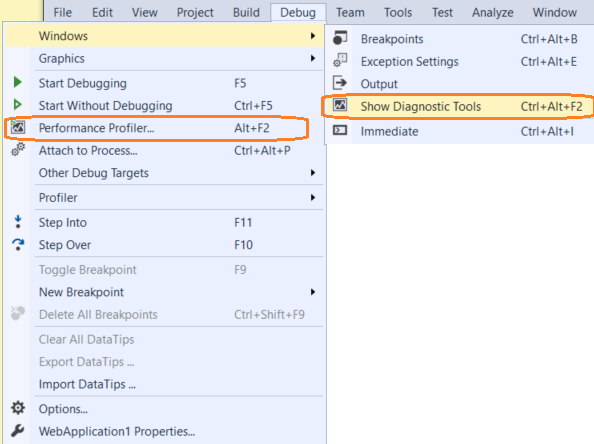The height and width of the screenshot is (444, 594).
Task: Click the Exception Settings icon
Action: tap(340, 61)
